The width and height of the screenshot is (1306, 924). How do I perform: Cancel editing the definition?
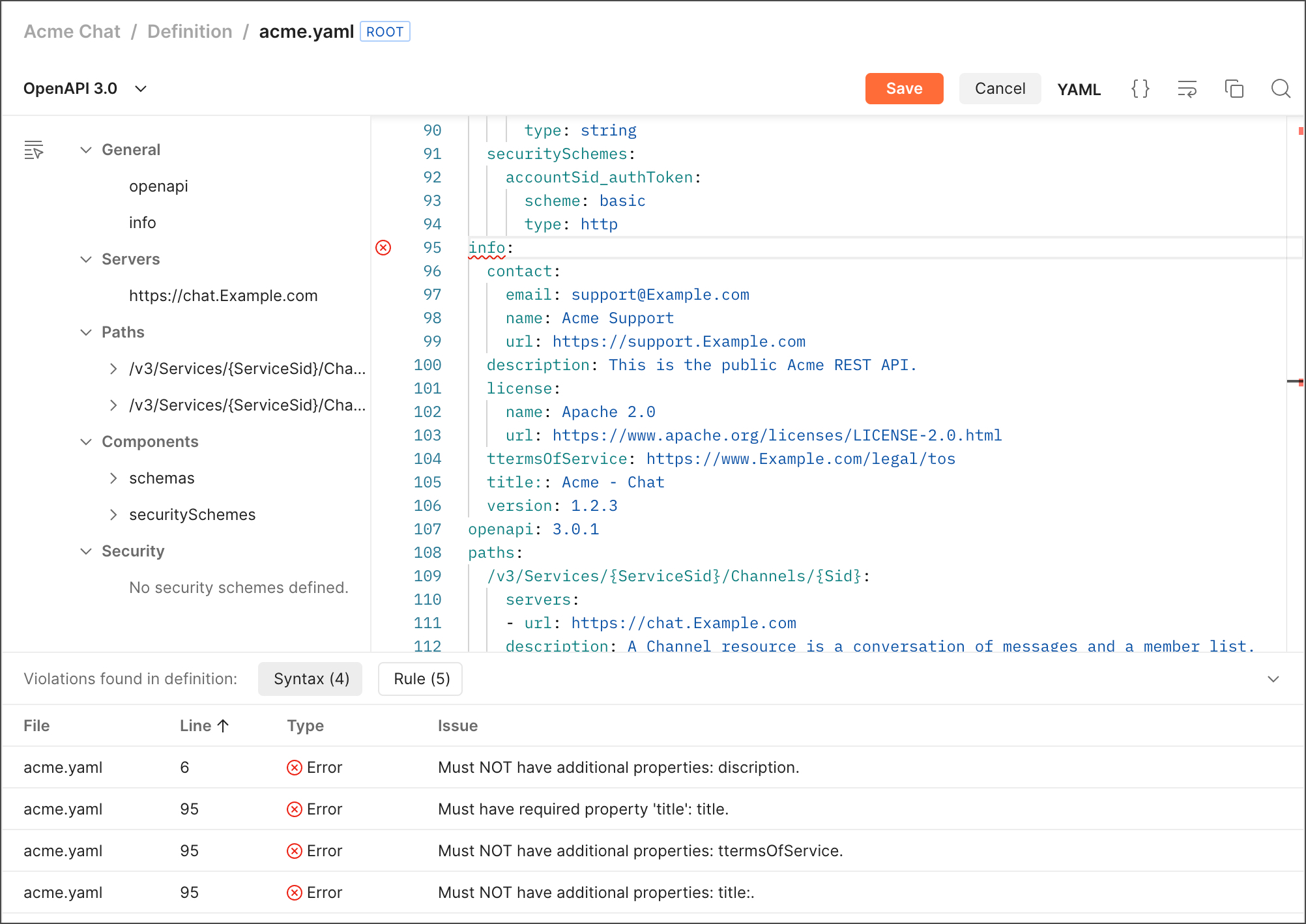1000,88
